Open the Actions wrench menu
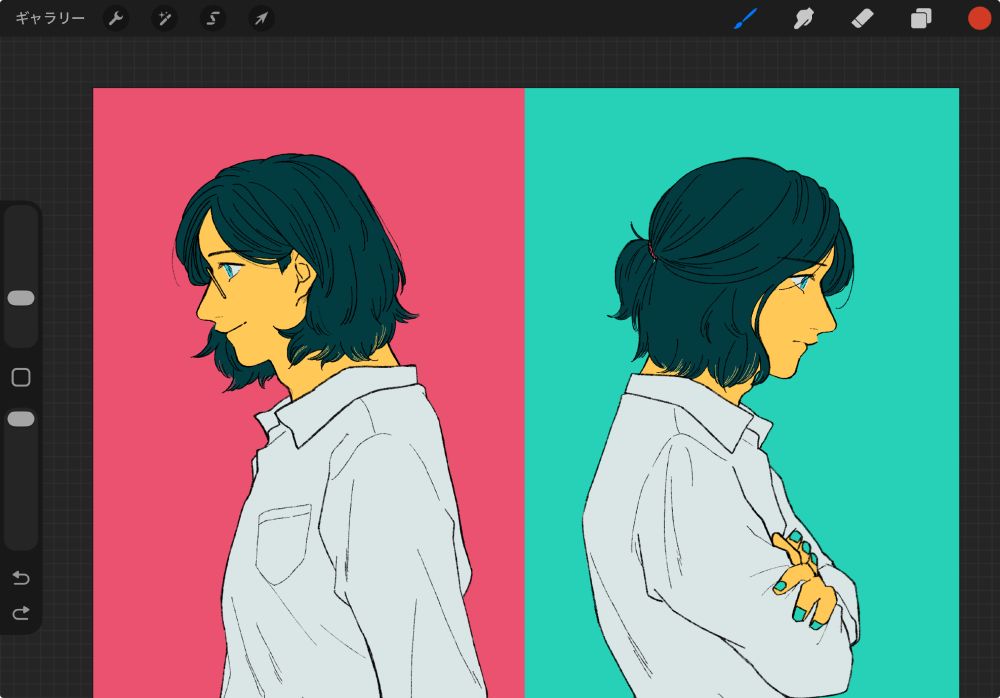Image resolution: width=1000 pixels, height=698 pixels. pos(116,19)
